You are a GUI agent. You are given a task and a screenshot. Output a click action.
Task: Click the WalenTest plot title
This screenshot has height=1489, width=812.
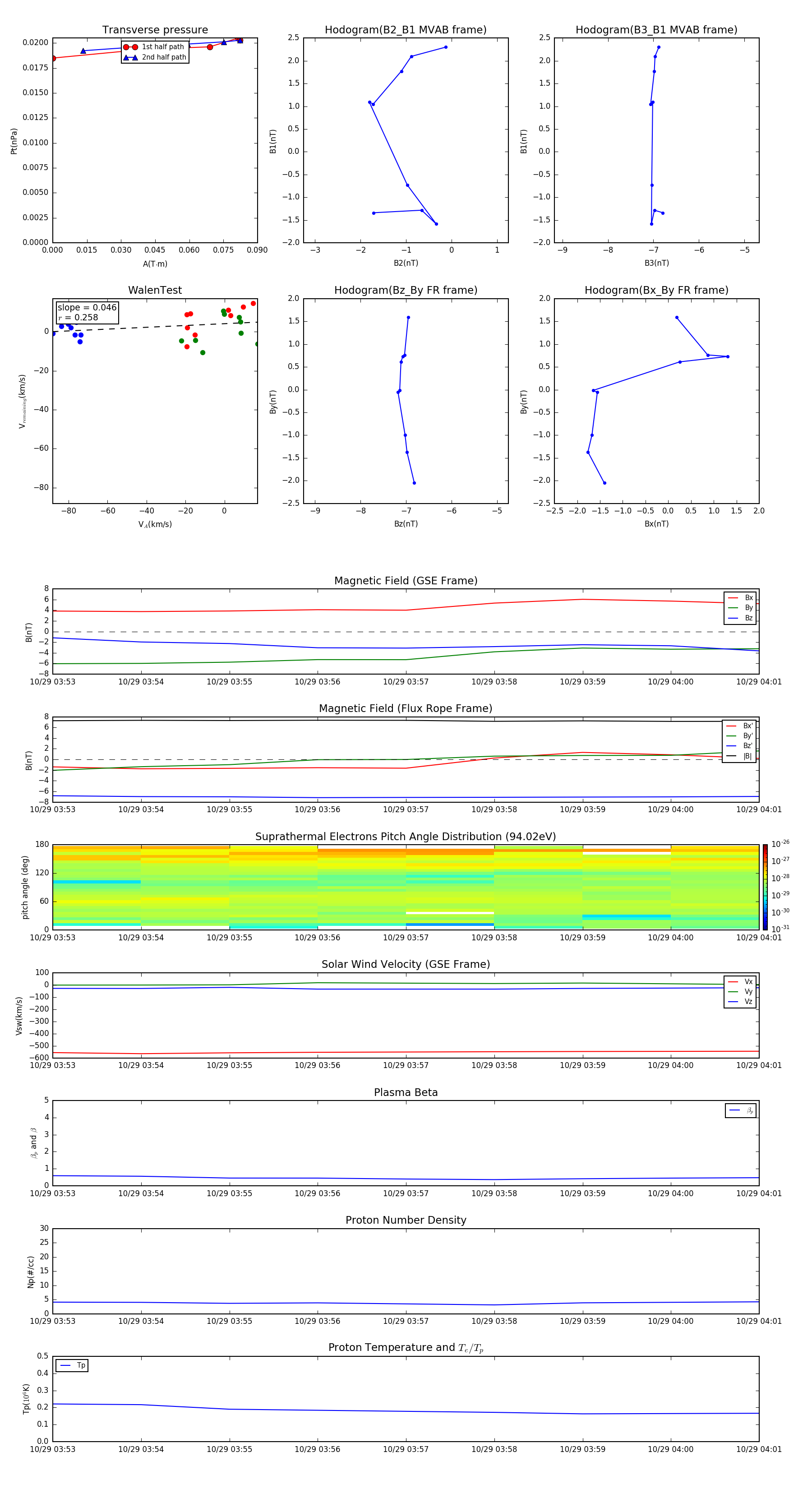pyautogui.click(x=155, y=290)
